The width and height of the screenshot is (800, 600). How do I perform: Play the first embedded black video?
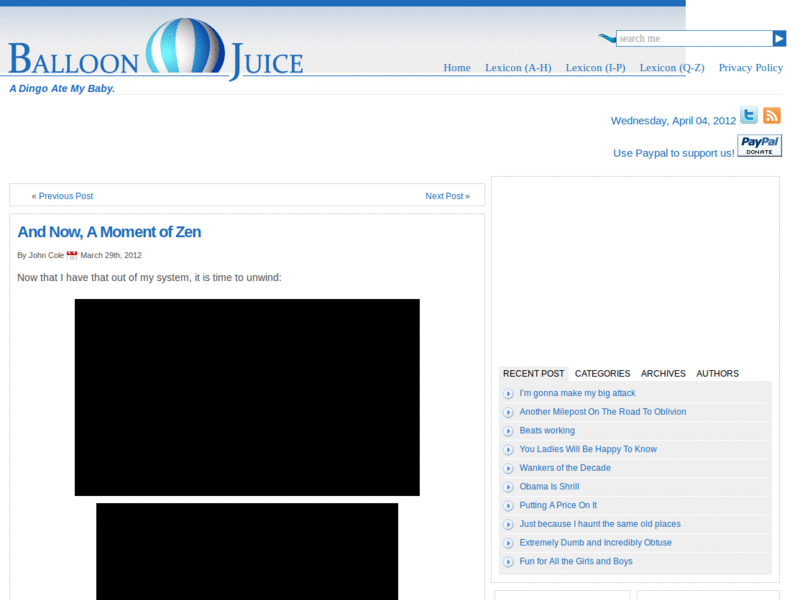(x=247, y=397)
